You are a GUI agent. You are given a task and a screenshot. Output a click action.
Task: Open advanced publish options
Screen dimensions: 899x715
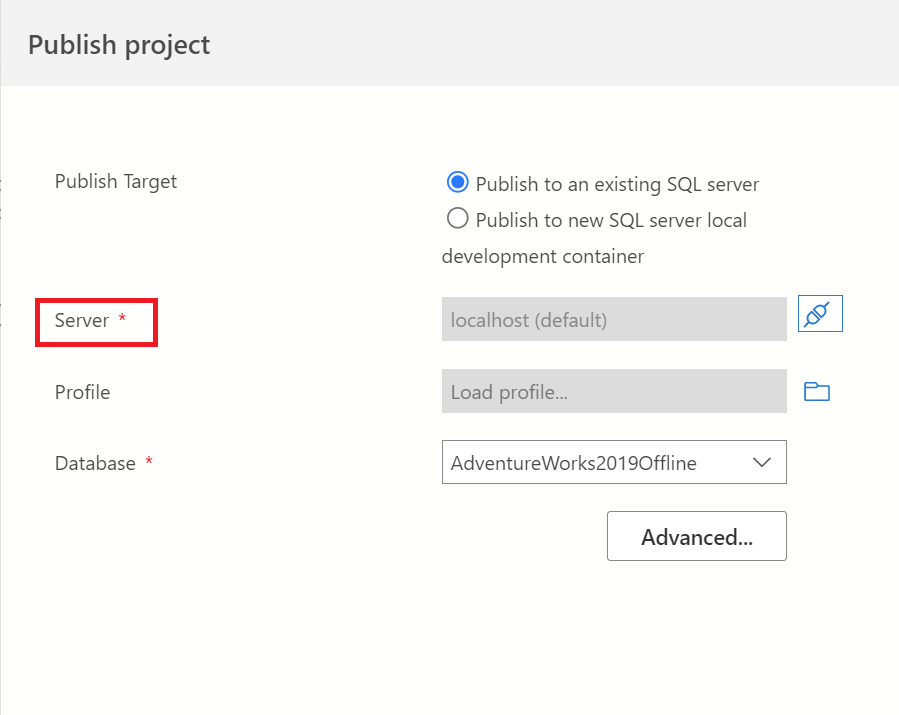696,536
